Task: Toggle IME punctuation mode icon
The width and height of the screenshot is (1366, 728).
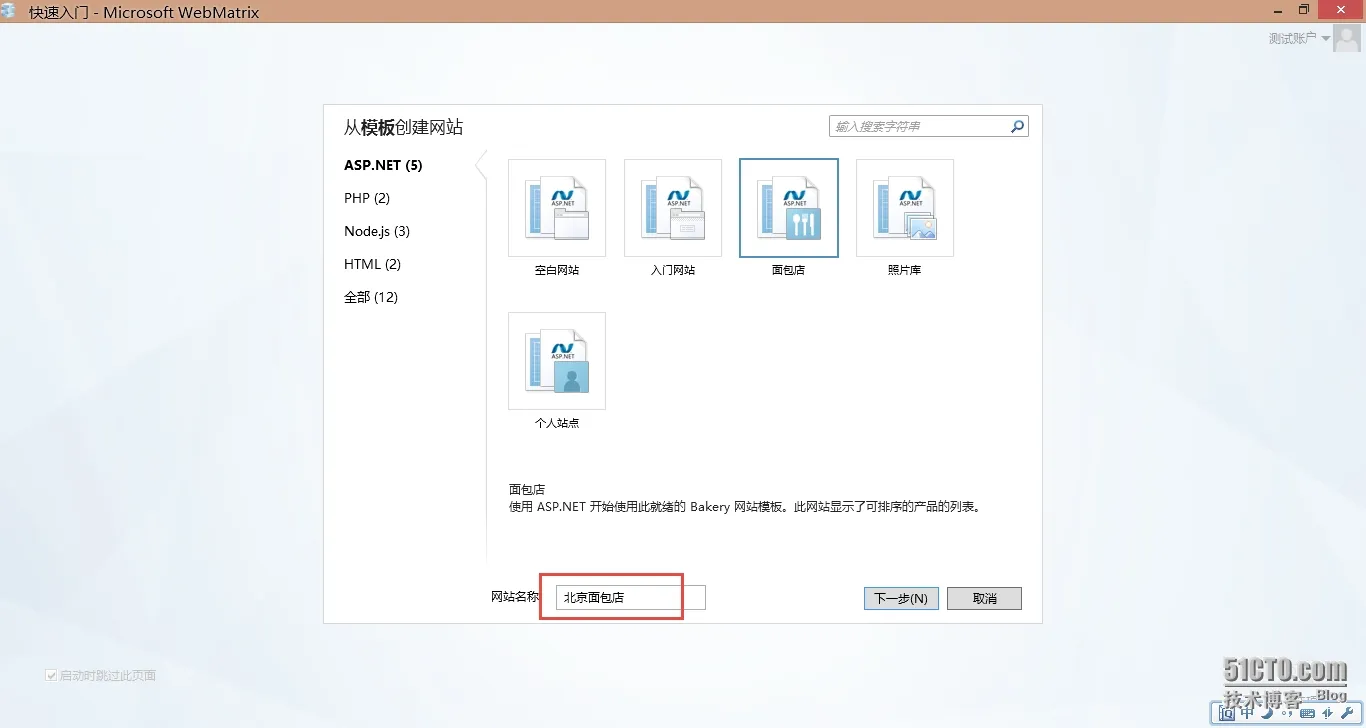Action: (x=1286, y=714)
